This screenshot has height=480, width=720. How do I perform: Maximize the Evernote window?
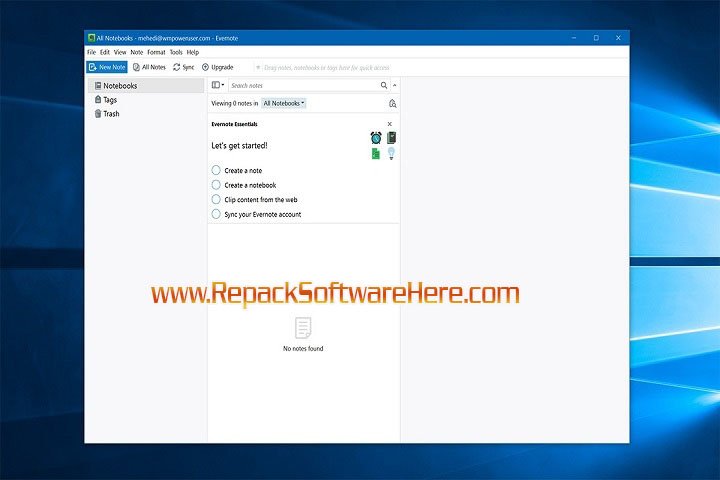click(596, 38)
